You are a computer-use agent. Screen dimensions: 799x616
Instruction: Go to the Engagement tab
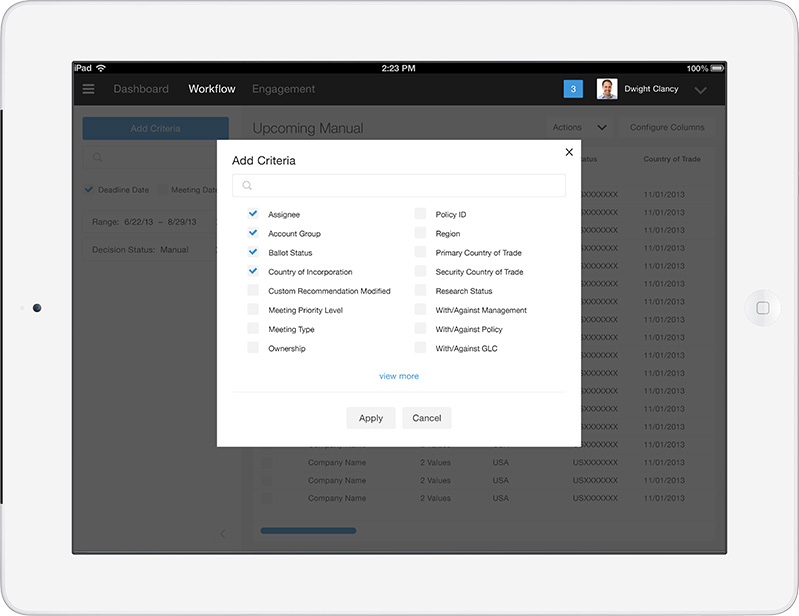click(283, 89)
